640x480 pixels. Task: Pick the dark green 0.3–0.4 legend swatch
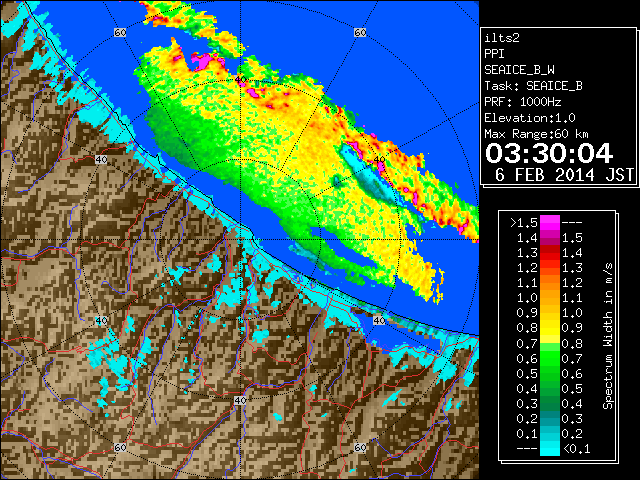coord(550,404)
